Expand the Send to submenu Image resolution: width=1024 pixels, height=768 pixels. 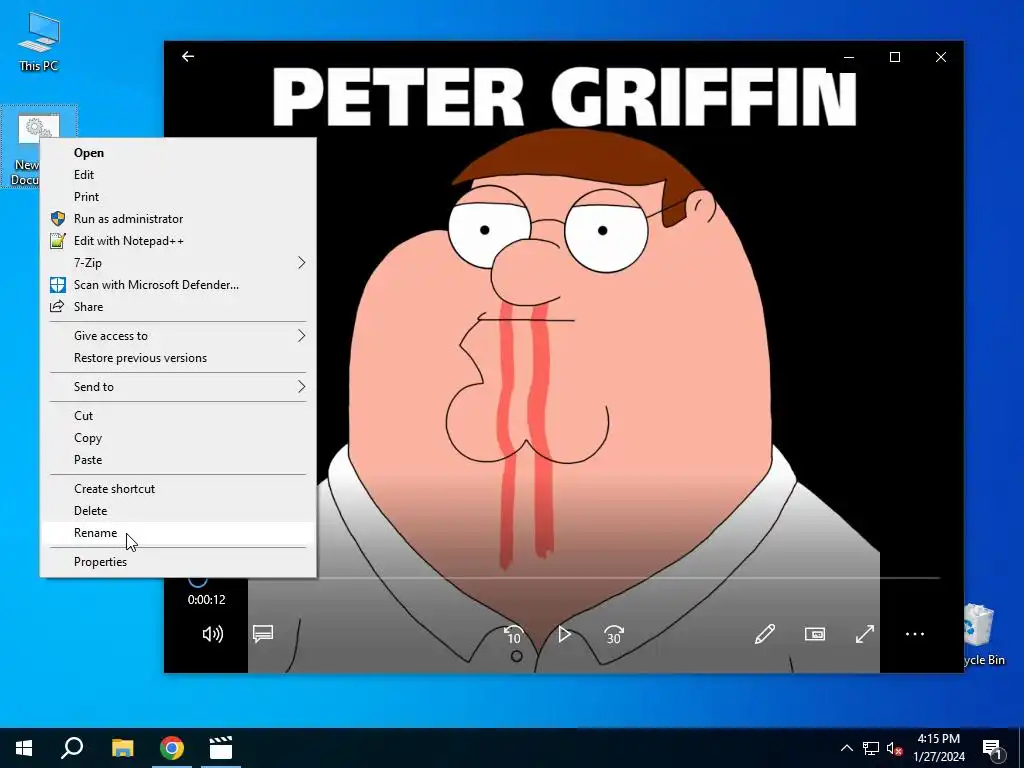coord(178,387)
